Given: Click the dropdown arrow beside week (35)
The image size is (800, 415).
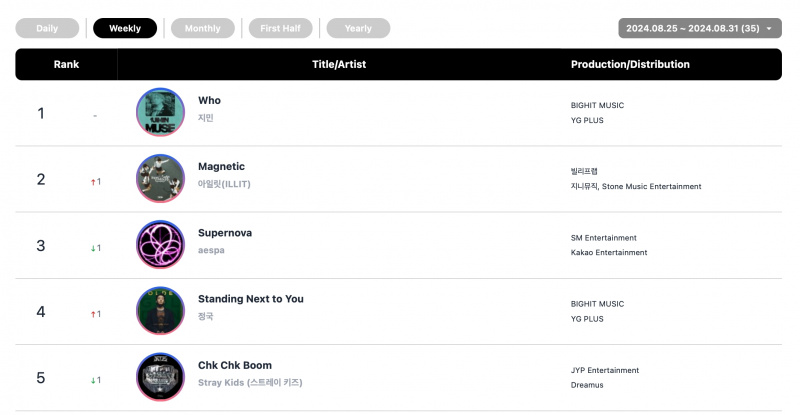Looking at the screenshot, I should pos(769,29).
